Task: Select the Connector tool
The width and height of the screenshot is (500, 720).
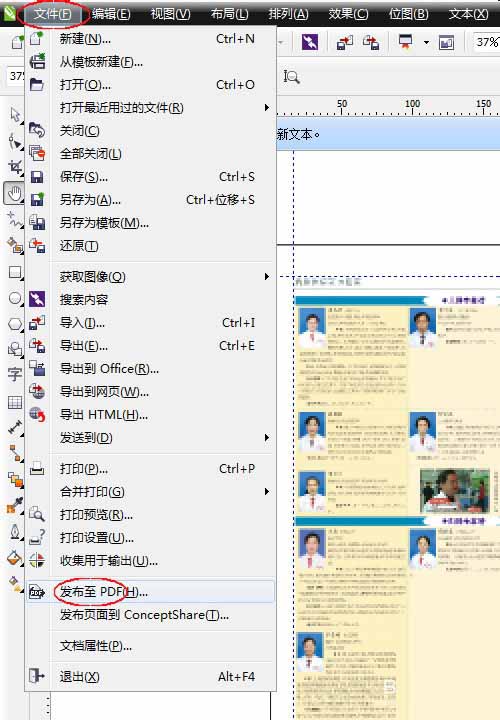Action: (x=16, y=453)
